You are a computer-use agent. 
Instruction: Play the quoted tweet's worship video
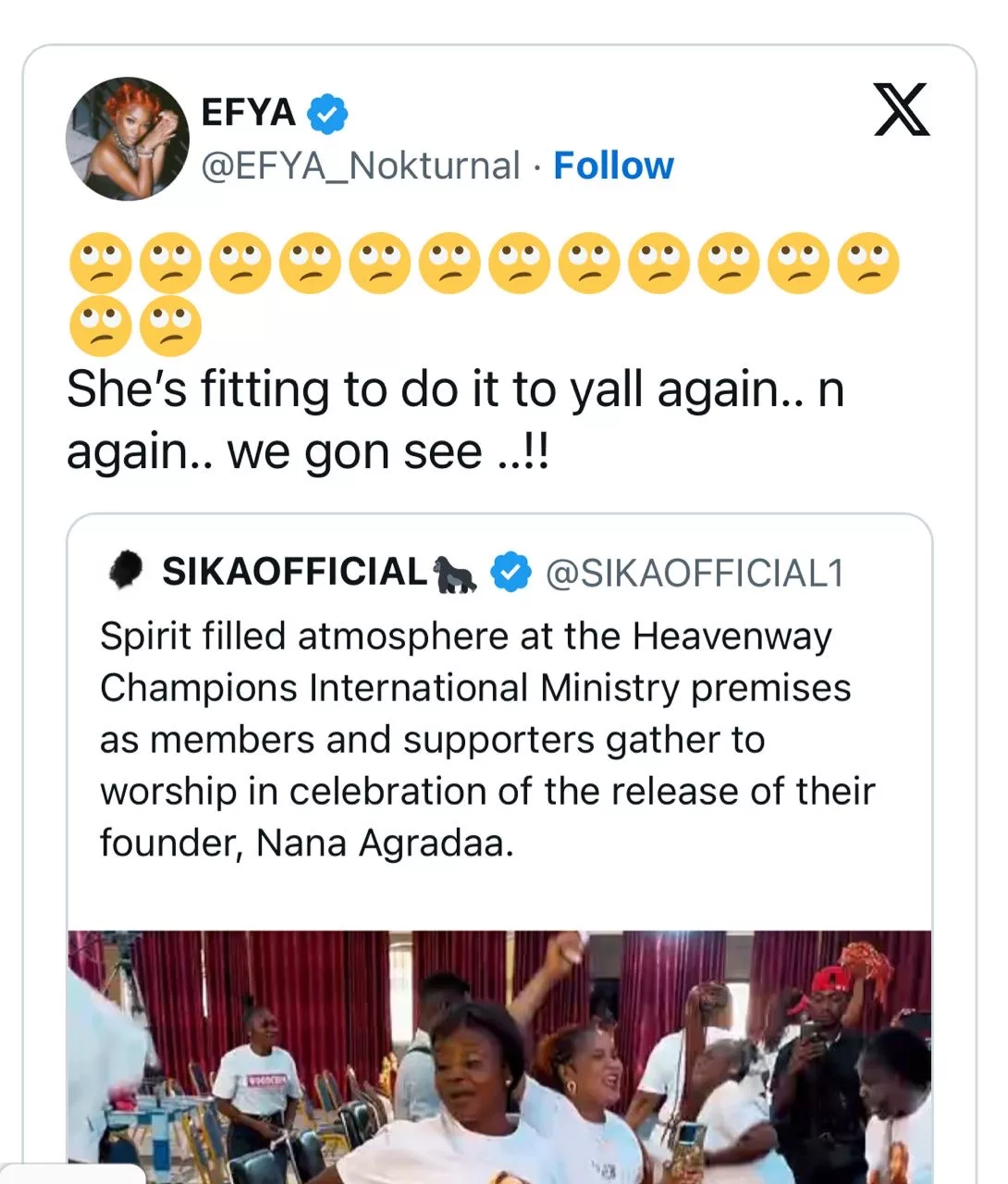pyautogui.click(x=499, y=1054)
